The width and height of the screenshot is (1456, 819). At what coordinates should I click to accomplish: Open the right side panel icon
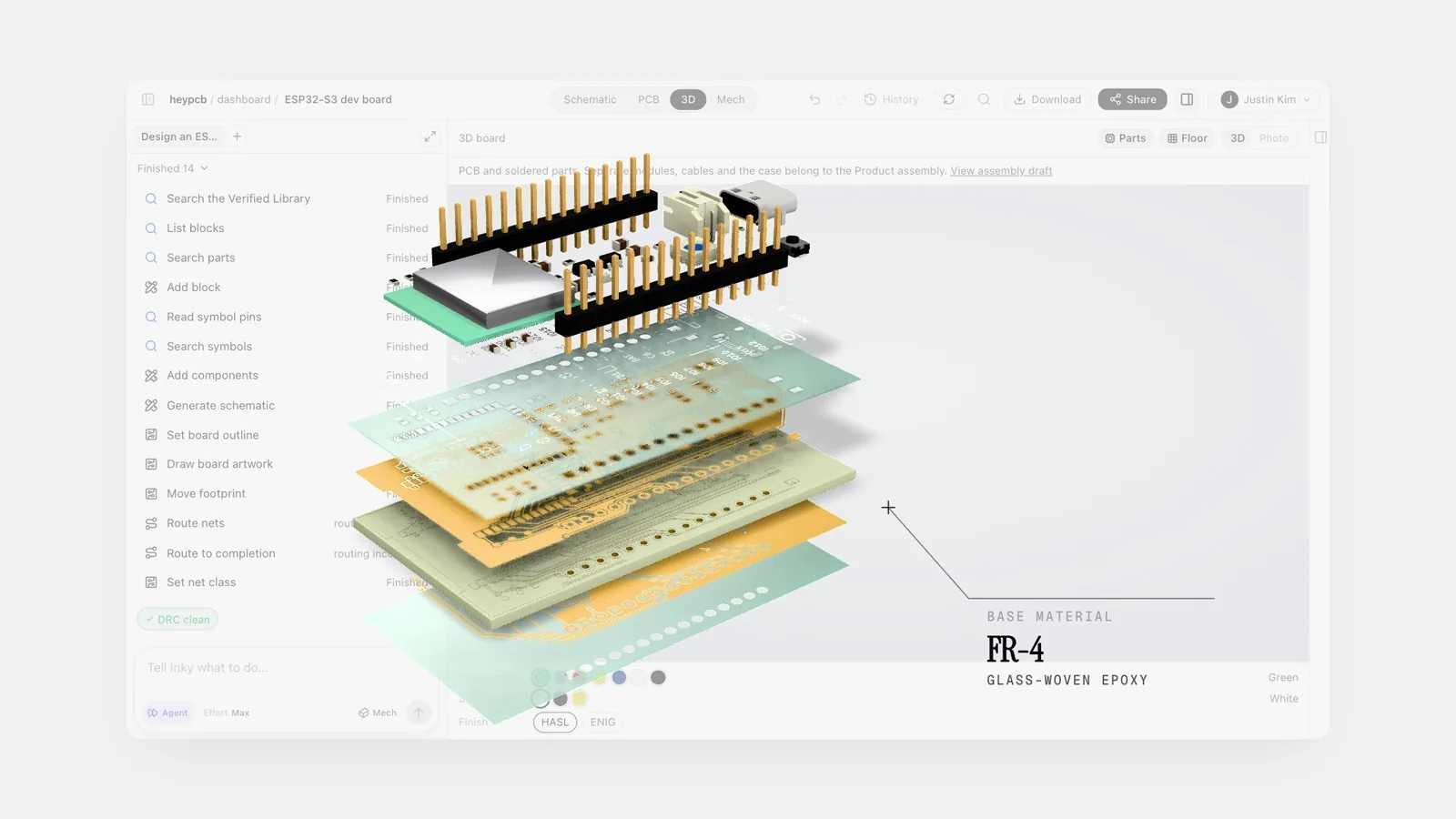coord(1320,137)
